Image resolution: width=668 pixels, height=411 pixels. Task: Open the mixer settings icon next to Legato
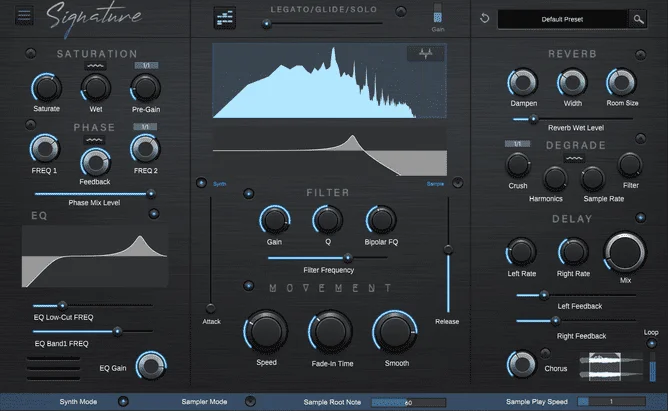pos(225,18)
